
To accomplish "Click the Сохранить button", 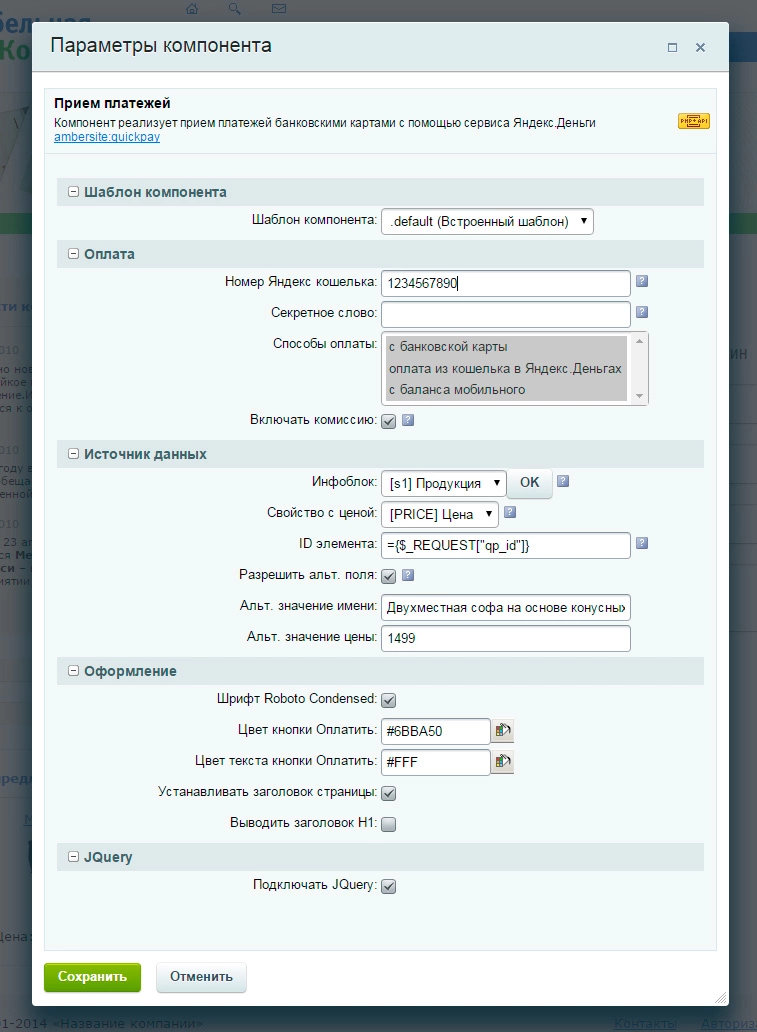I will pyautogui.click(x=92, y=977).
